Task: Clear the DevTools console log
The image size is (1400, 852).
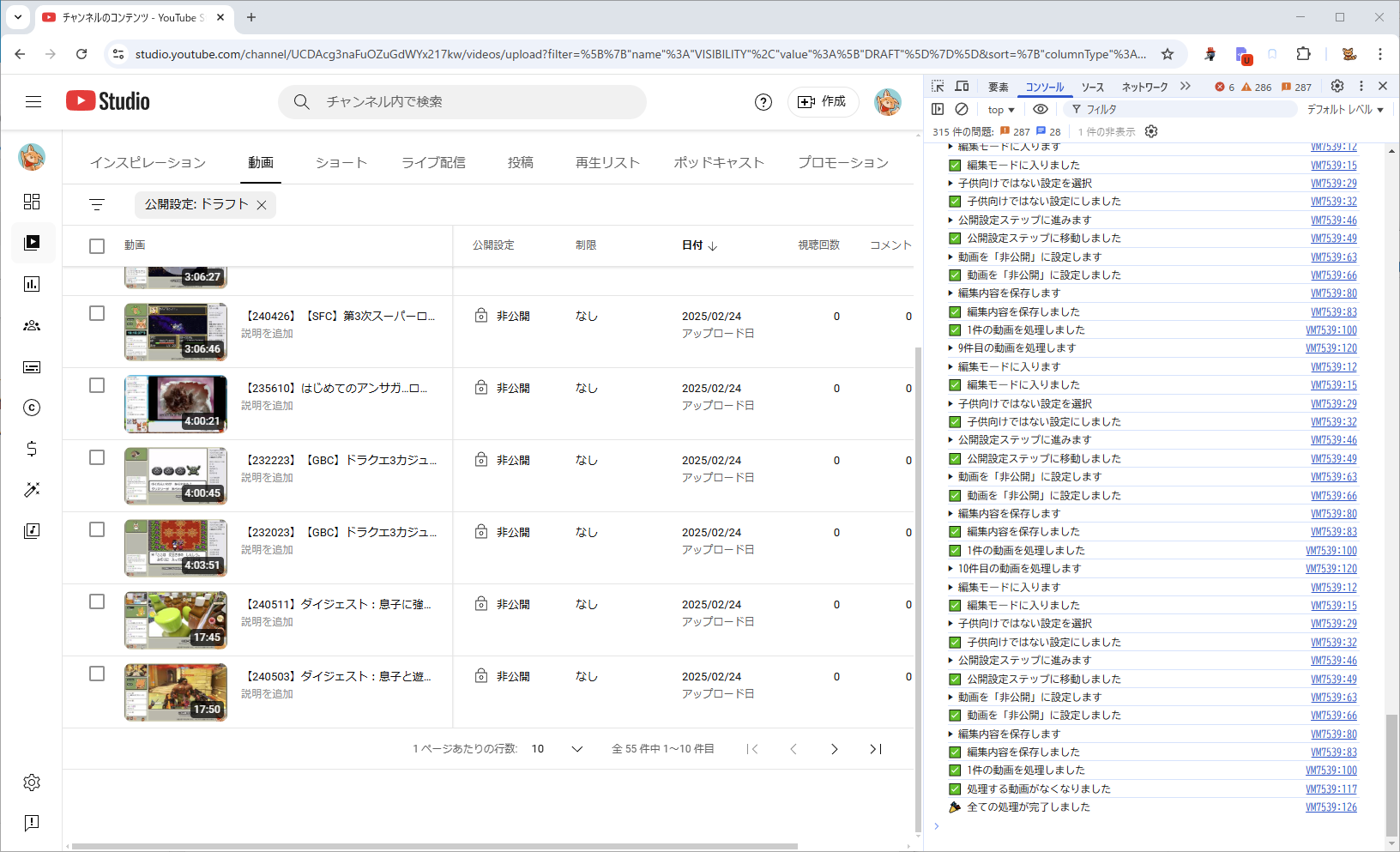Action: click(x=962, y=110)
